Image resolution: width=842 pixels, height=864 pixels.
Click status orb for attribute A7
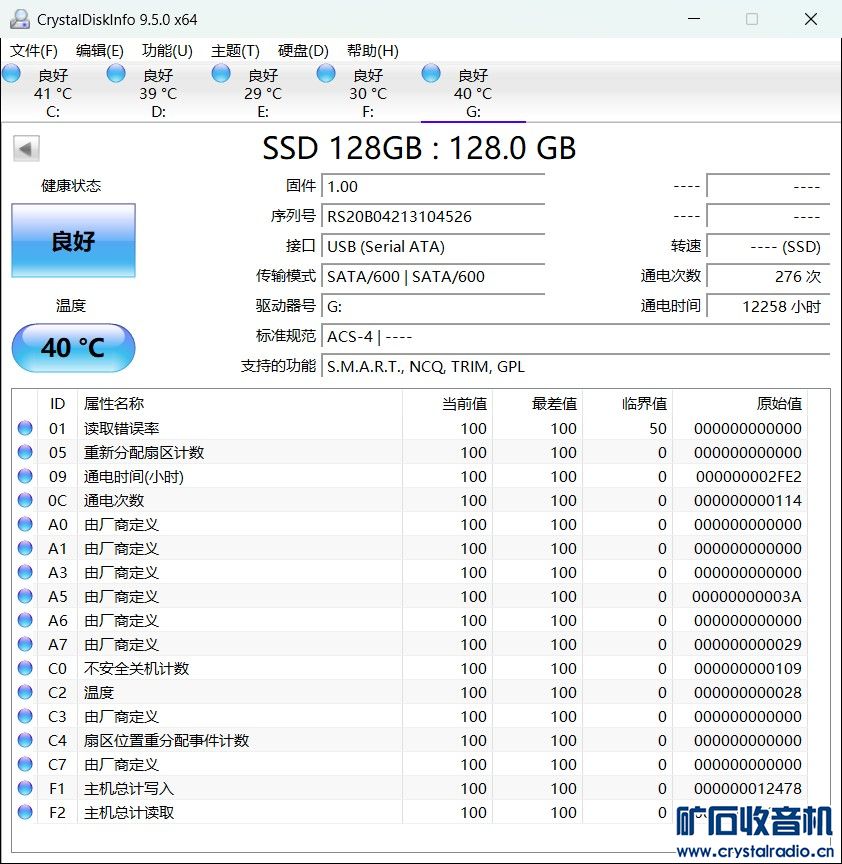click(25, 644)
